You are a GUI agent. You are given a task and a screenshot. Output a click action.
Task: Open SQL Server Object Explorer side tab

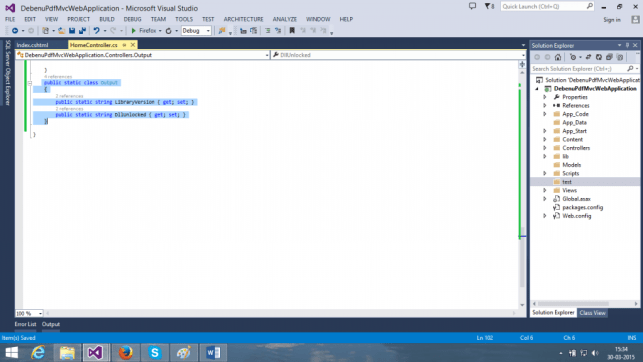coord(7,73)
